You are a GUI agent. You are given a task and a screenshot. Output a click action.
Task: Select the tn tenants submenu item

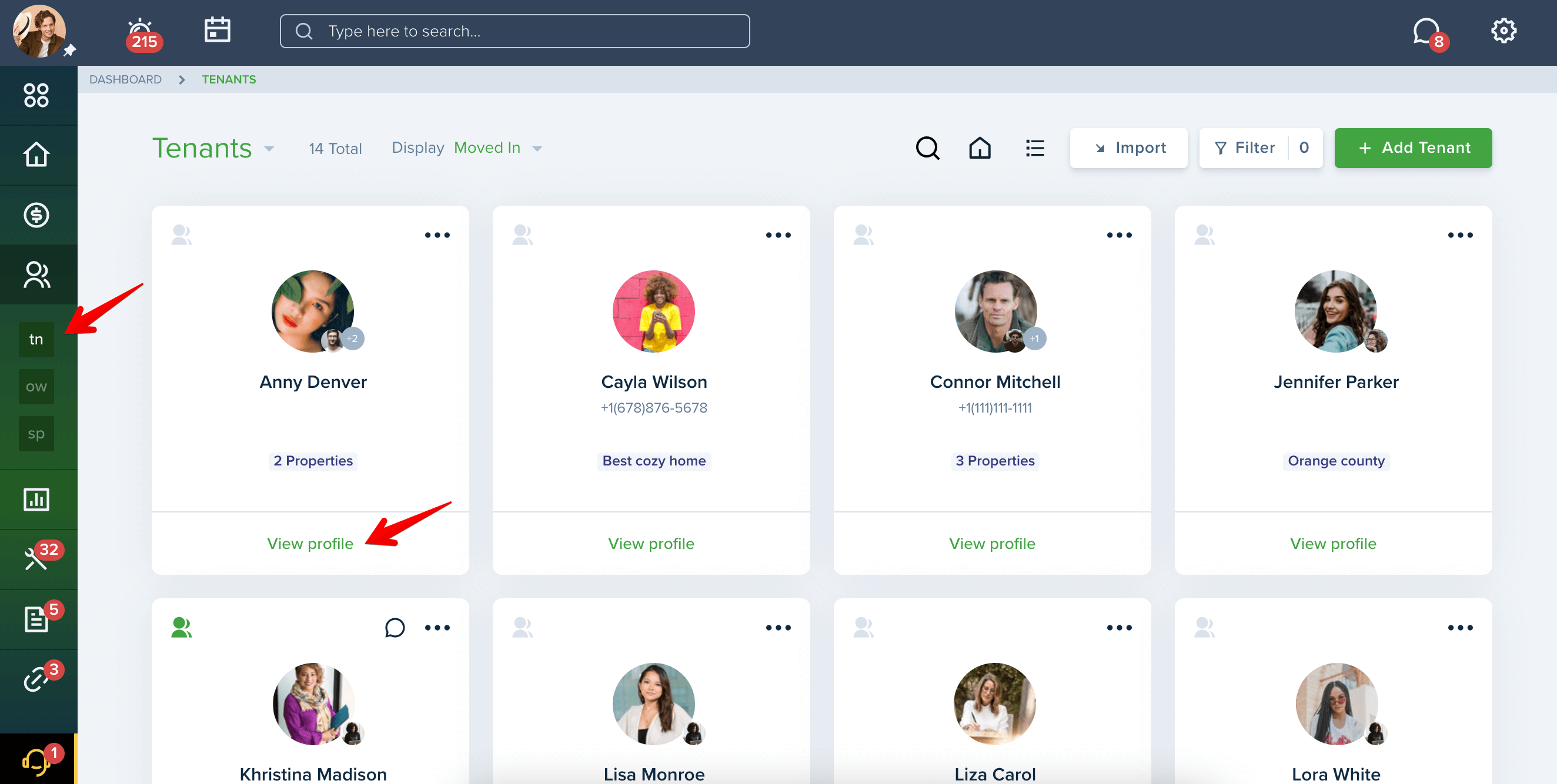(x=36, y=339)
